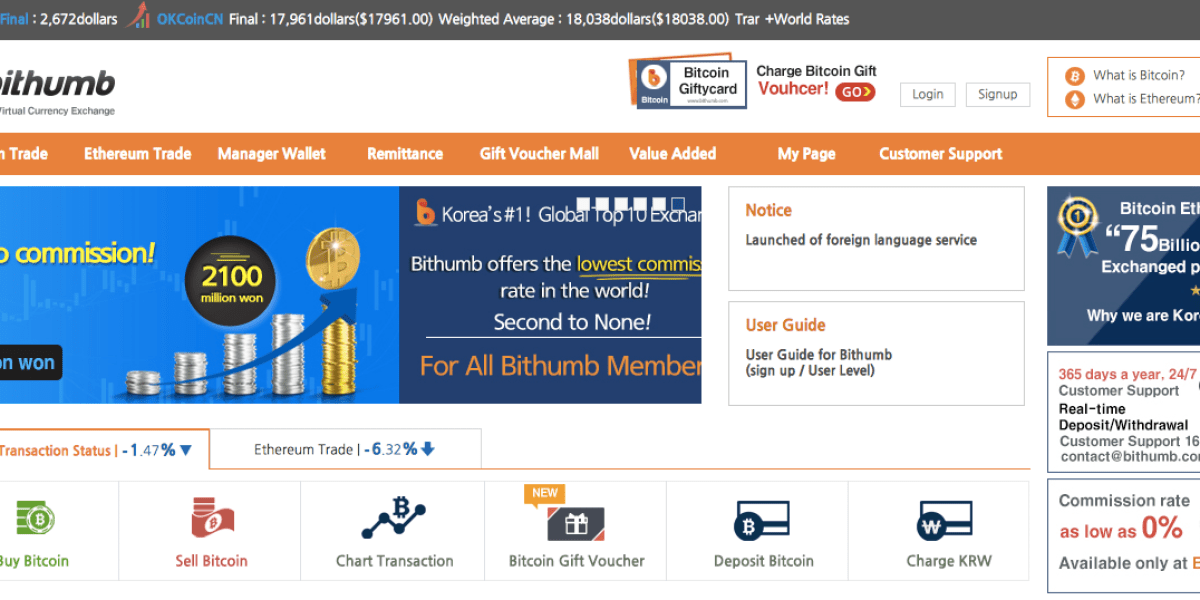This screenshot has width=1200, height=600.
Task: Open the My Page menu
Action: coord(806,154)
